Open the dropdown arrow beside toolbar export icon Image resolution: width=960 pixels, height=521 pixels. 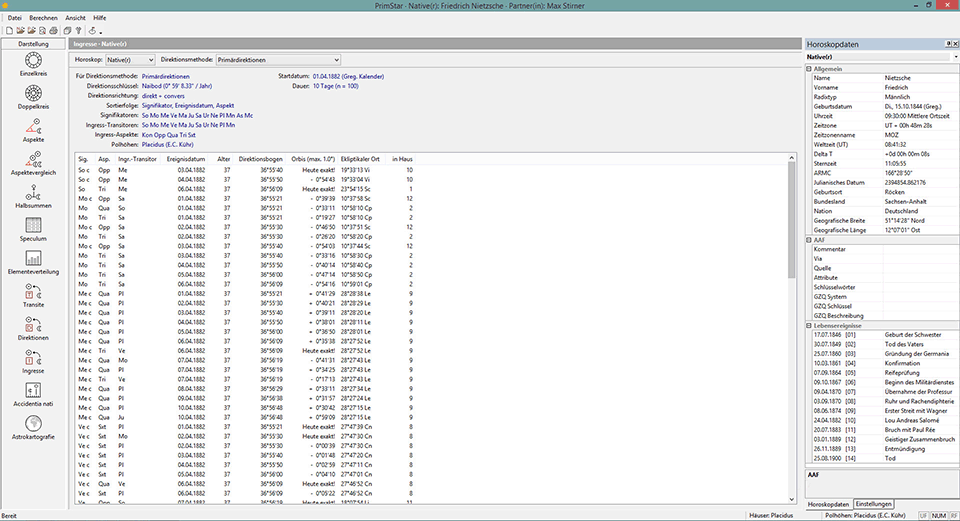pos(100,32)
